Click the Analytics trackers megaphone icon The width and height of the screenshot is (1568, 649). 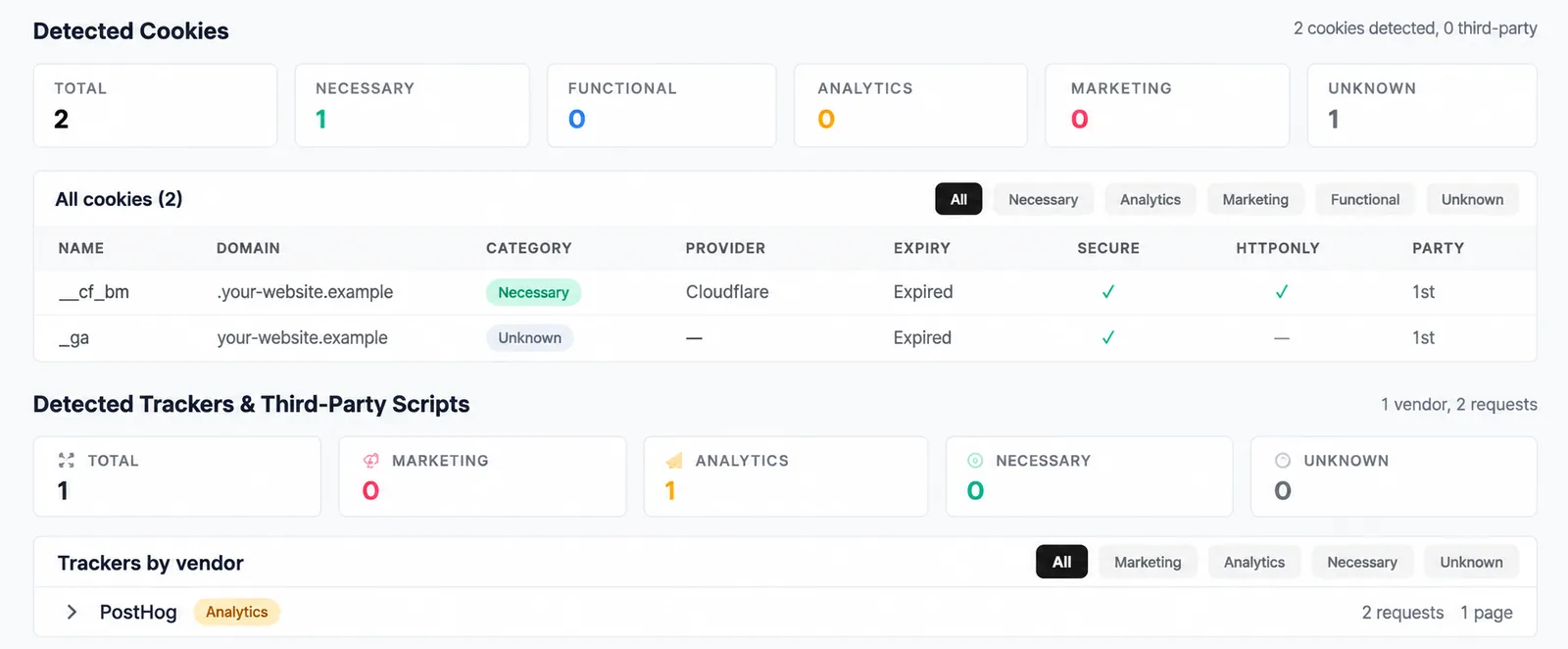click(x=674, y=460)
